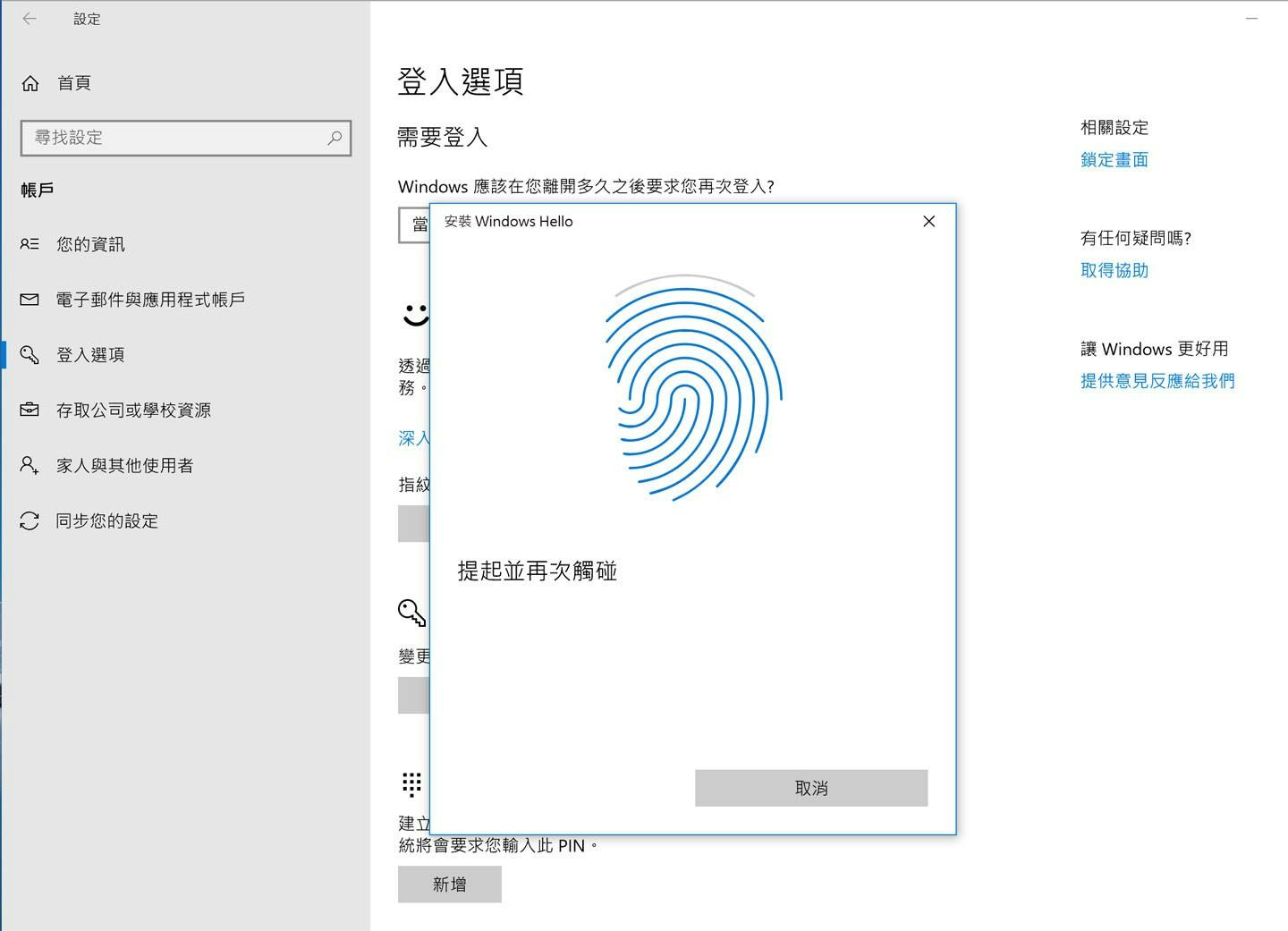This screenshot has width=1288, height=931.
Task: Click the 深入 learn more link
Action: click(x=414, y=438)
